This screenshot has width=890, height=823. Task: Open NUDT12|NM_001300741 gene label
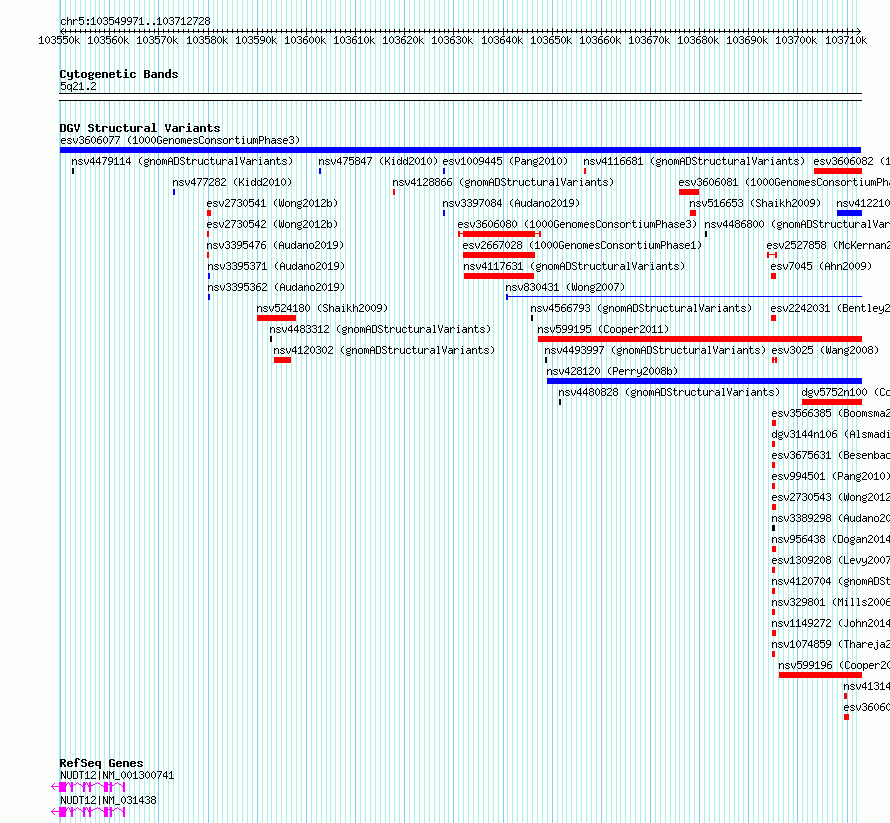pyautogui.click(x=117, y=775)
